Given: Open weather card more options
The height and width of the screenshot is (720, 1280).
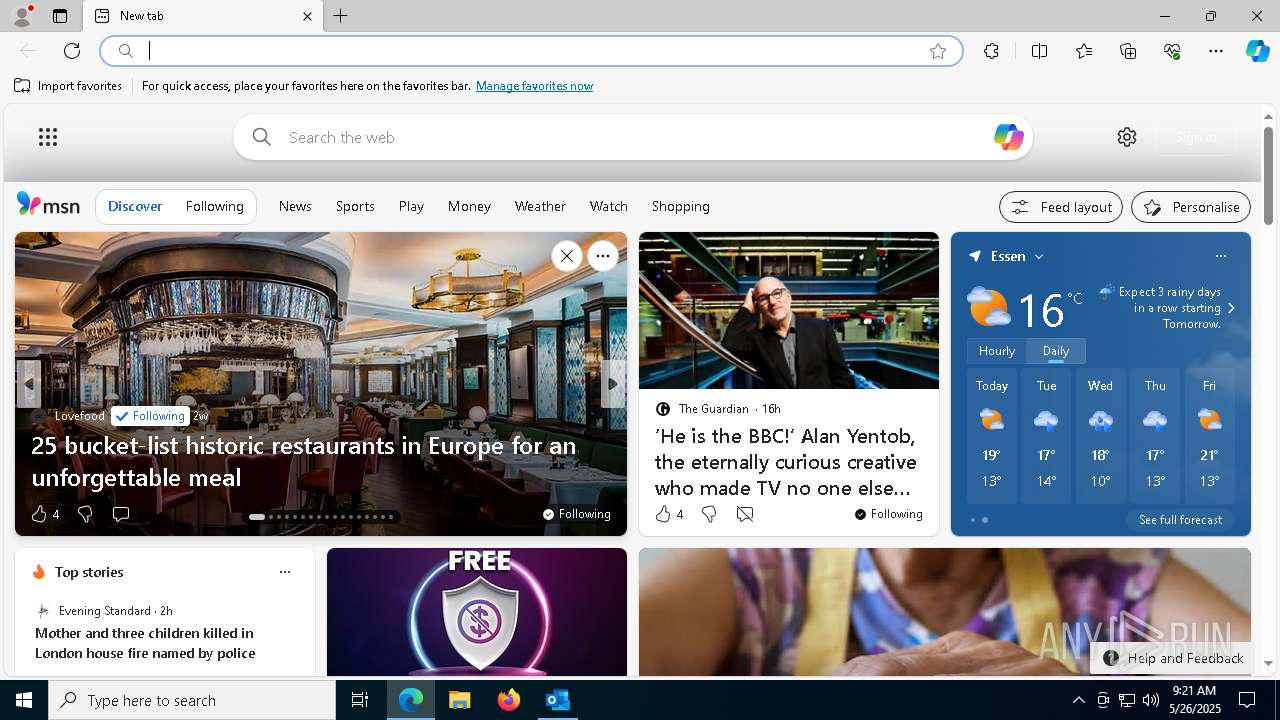Looking at the screenshot, I should point(1220,256).
